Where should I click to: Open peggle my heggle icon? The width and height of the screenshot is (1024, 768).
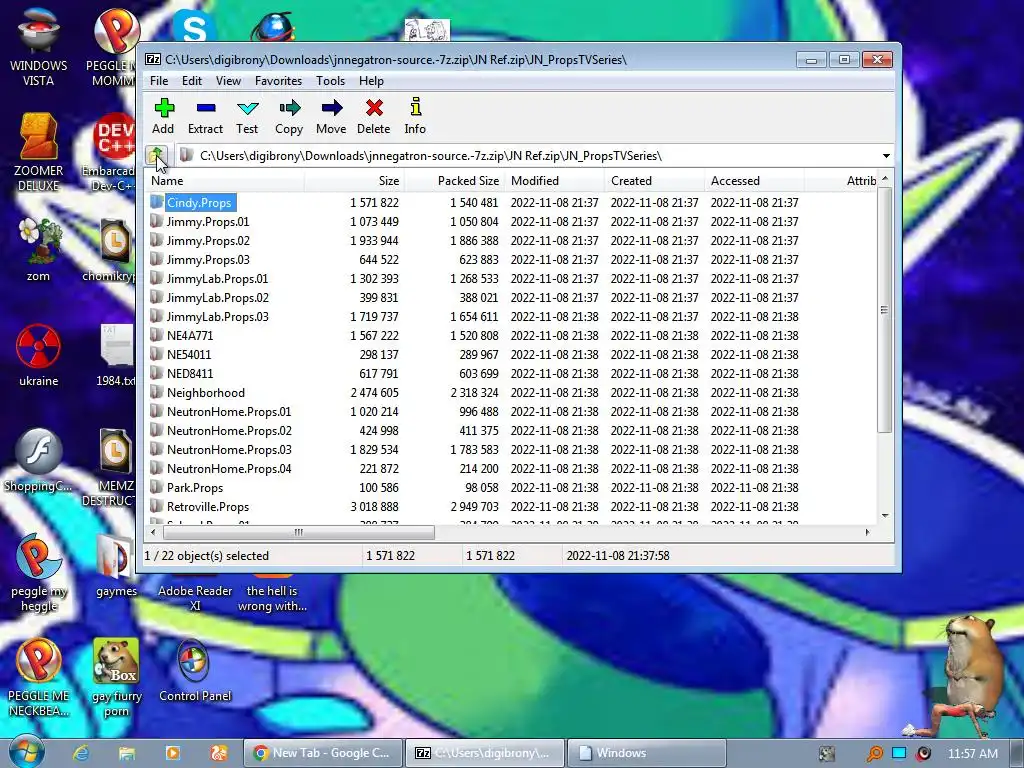pyautogui.click(x=38, y=572)
